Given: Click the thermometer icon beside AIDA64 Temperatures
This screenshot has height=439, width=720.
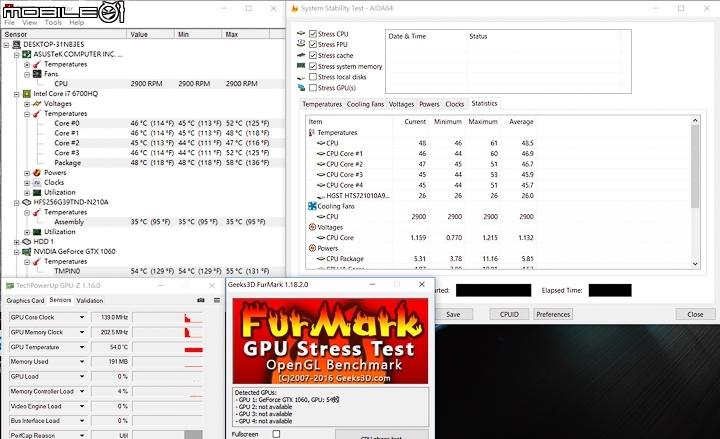Looking at the screenshot, I should pyautogui.click(x=312, y=132).
